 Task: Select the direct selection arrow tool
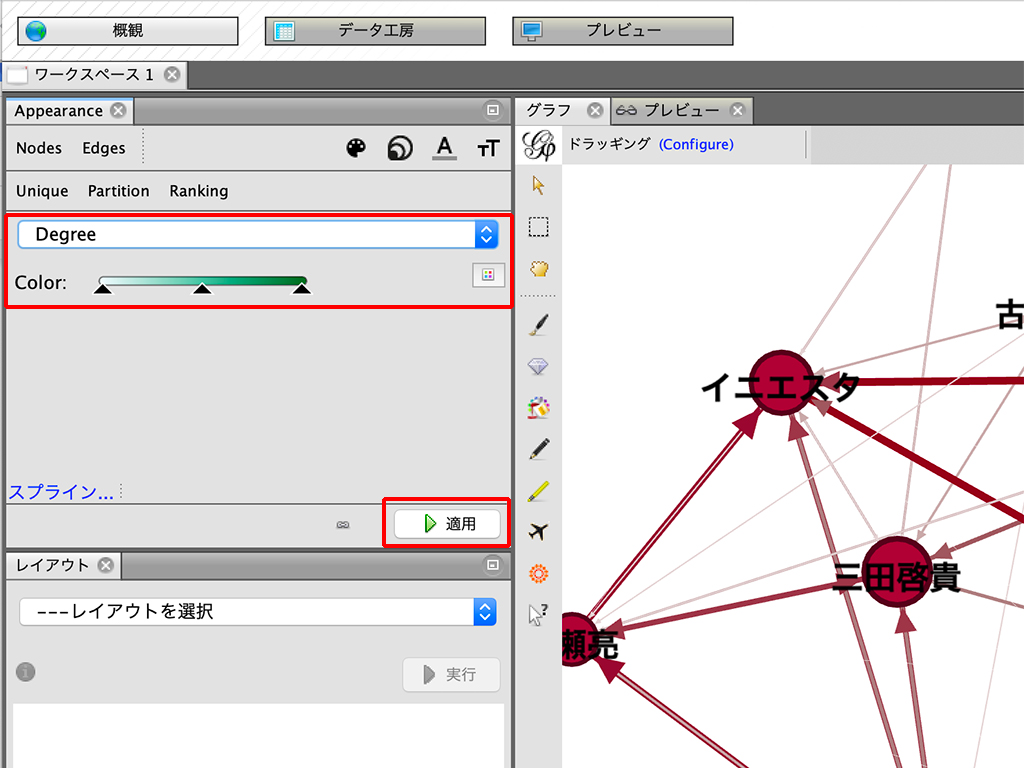coord(539,185)
